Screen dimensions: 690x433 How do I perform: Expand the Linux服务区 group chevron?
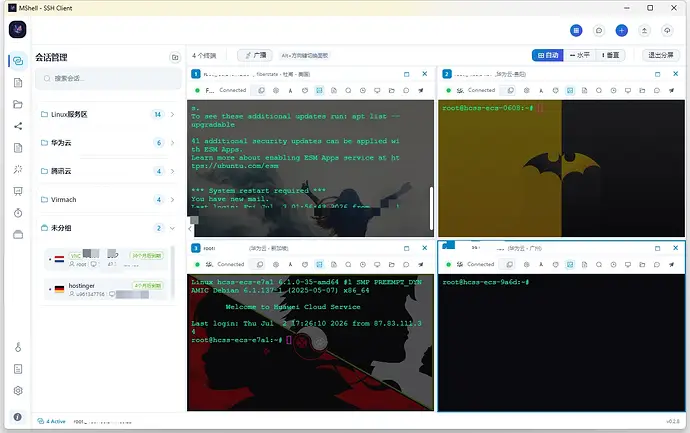pos(172,114)
